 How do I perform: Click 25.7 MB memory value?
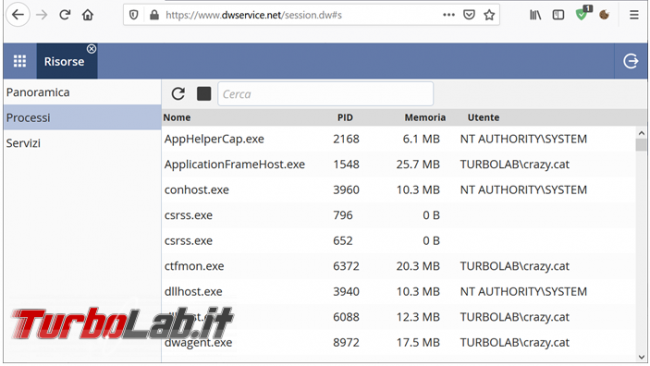418,164
